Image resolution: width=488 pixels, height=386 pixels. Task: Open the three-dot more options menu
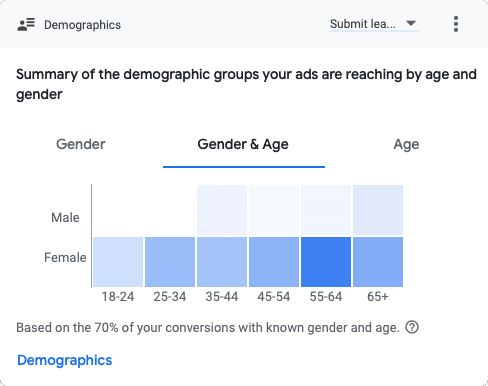pos(456,24)
